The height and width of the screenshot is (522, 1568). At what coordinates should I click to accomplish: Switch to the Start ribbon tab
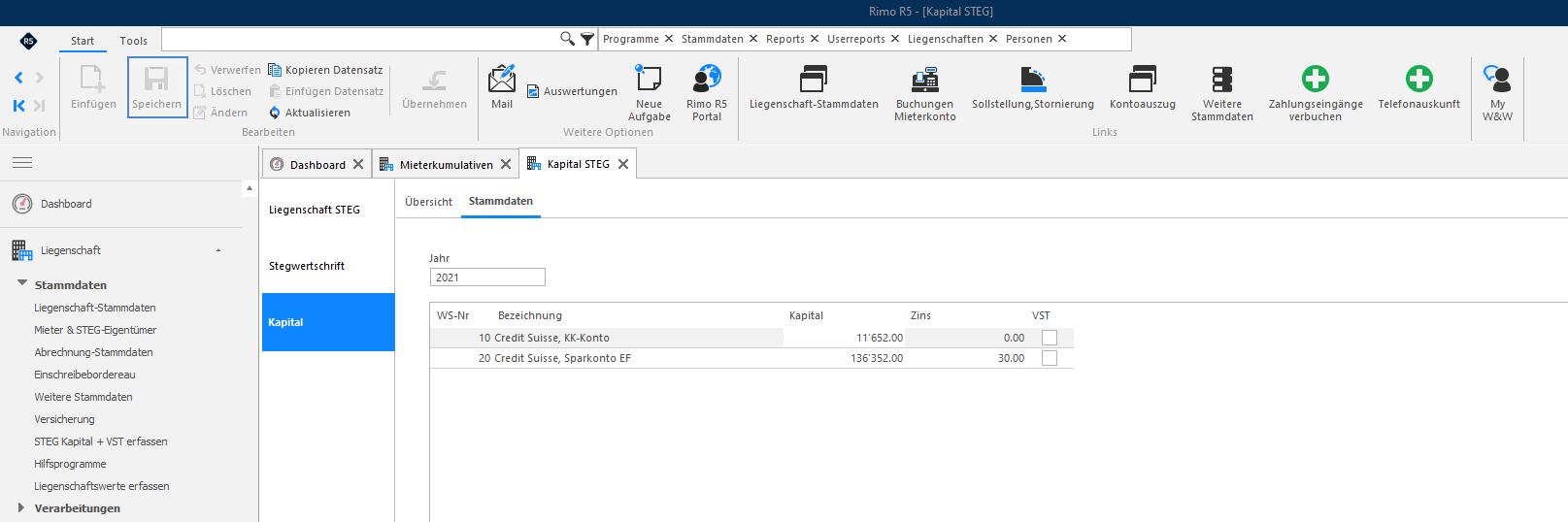[83, 41]
